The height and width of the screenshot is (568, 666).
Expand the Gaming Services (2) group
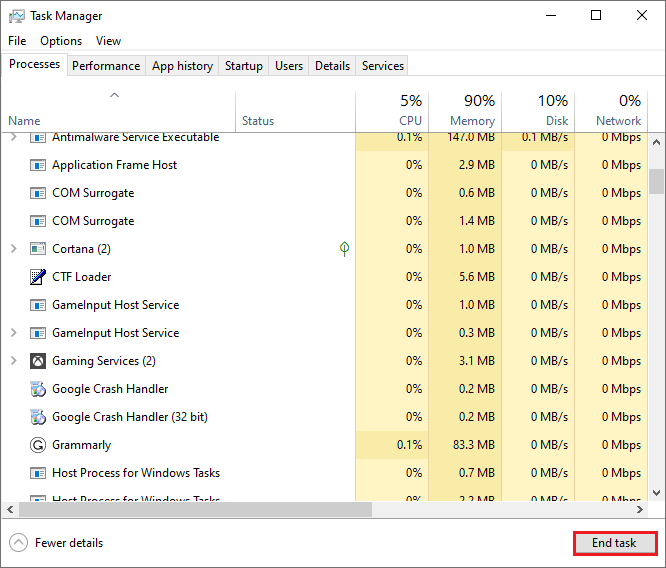(14, 361)
